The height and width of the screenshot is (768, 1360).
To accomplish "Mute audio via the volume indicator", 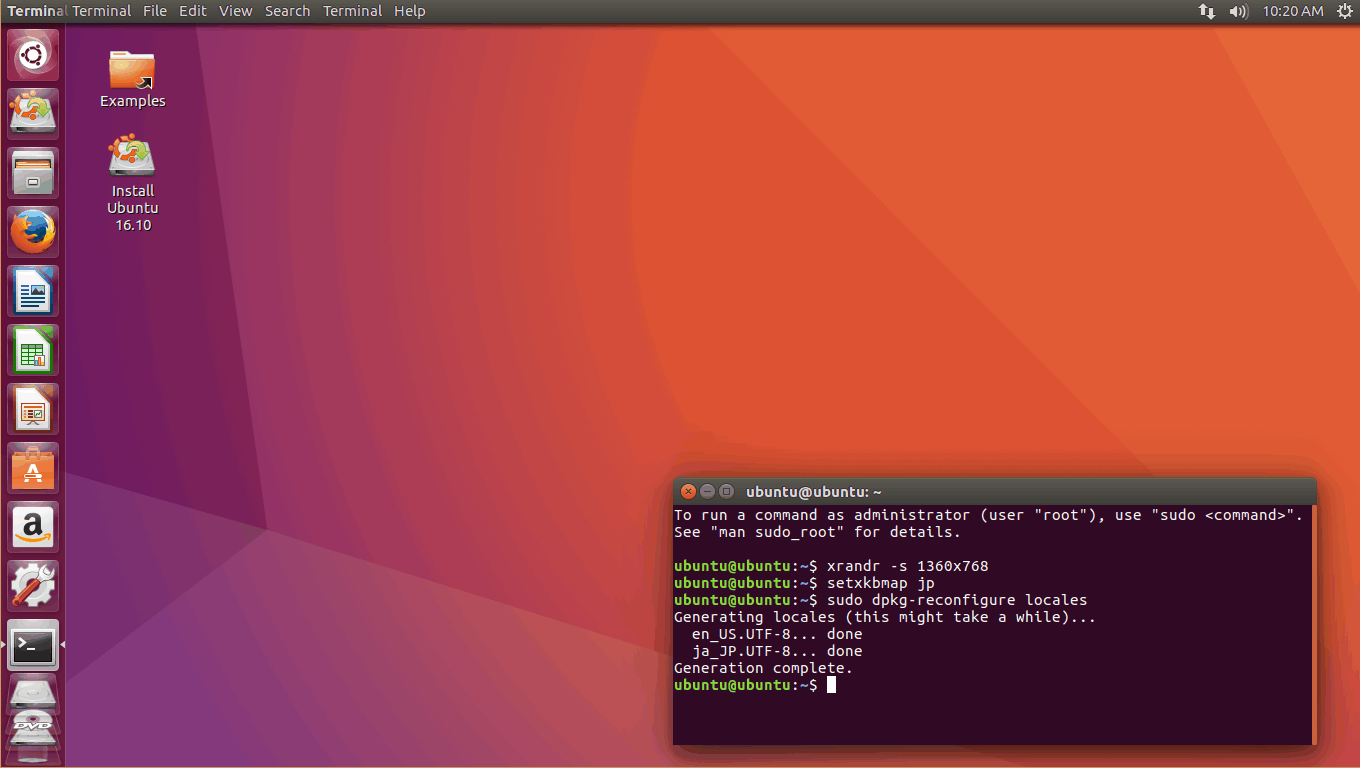I will coord(1239,11).
